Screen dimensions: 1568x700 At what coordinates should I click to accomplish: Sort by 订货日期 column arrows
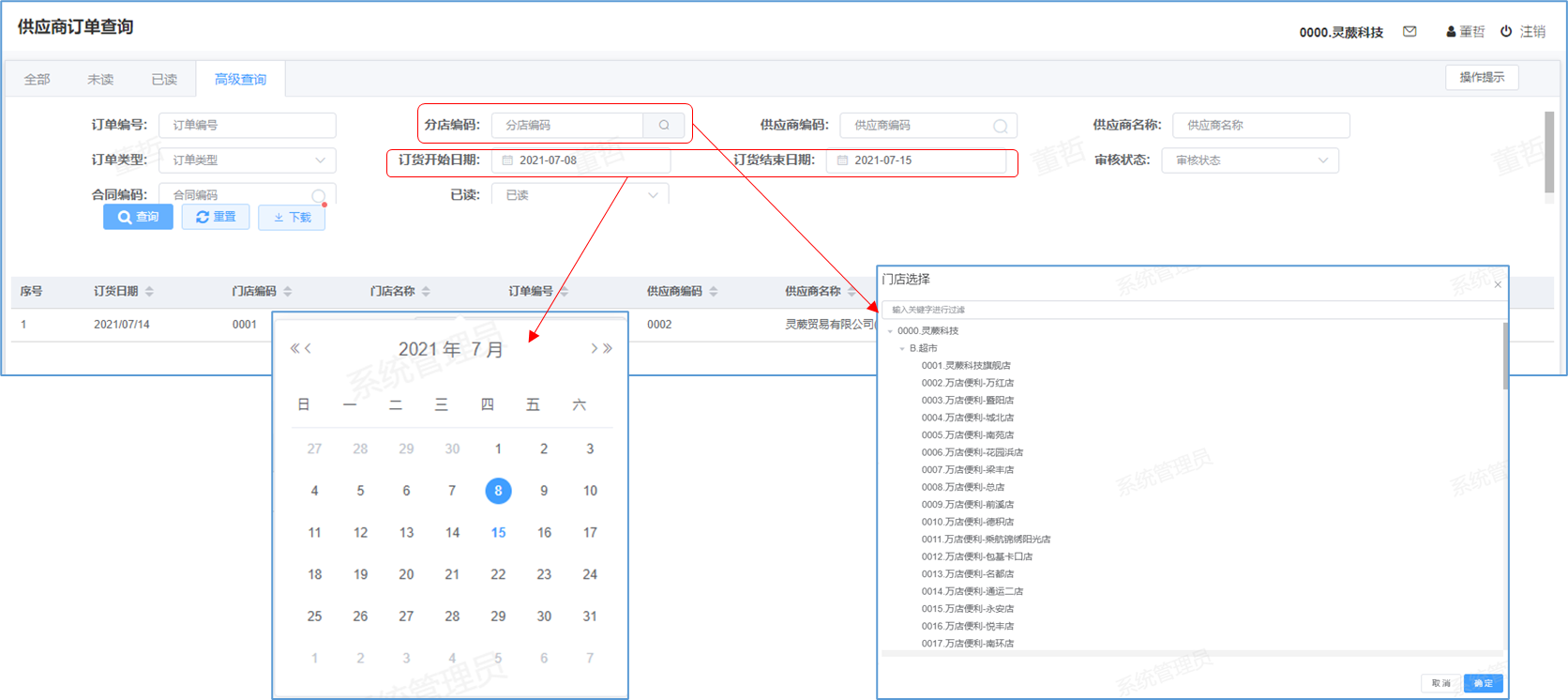tap(150, 292)
